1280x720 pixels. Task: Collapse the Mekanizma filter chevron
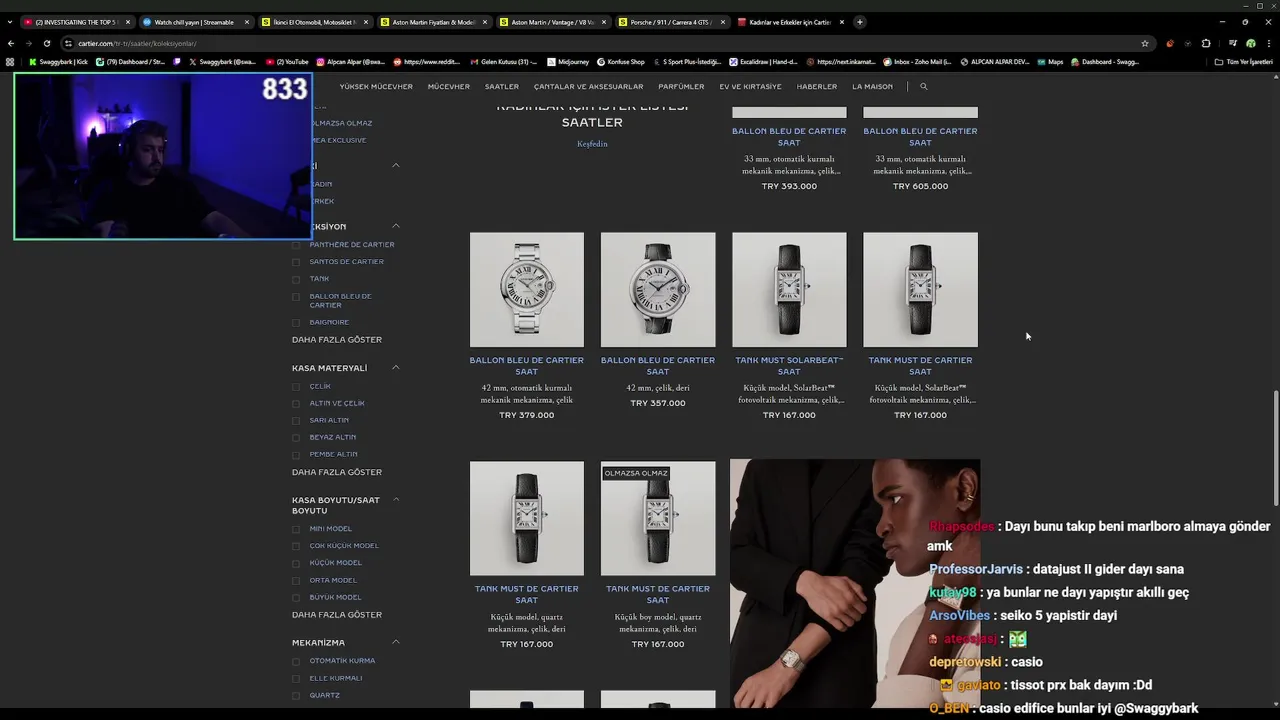[x=395, y=642]
